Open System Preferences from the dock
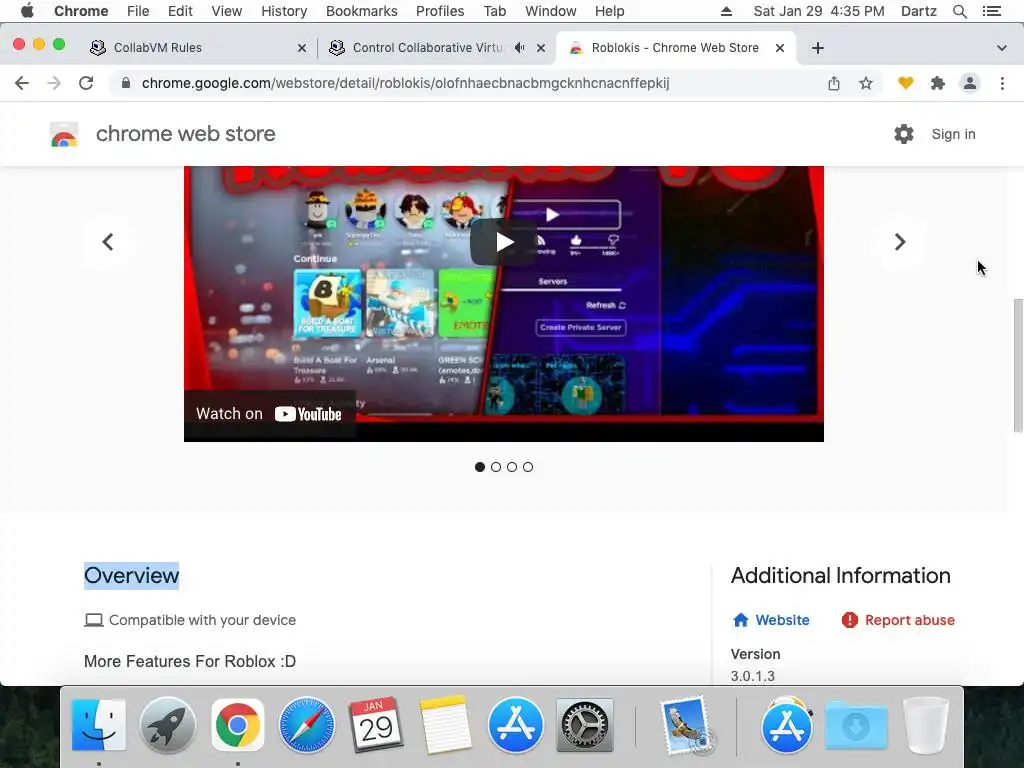 click(584, 724)
